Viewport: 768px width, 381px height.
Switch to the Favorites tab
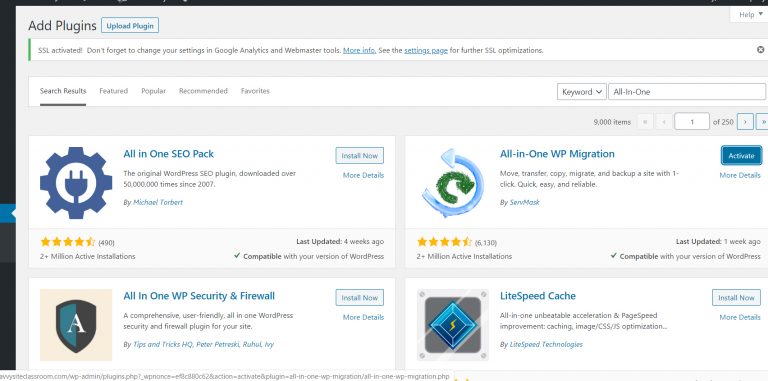click(x=255, y=91)
